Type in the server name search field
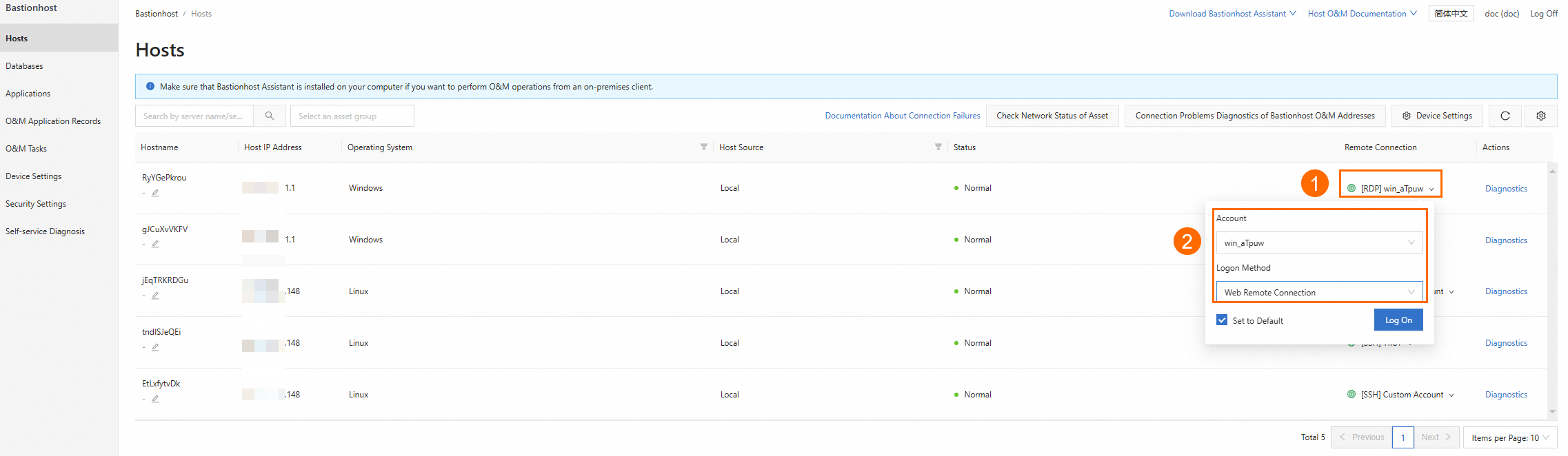Image resolution: width=1568 pixels, height=456 pixels. click(x=194, y=116)
